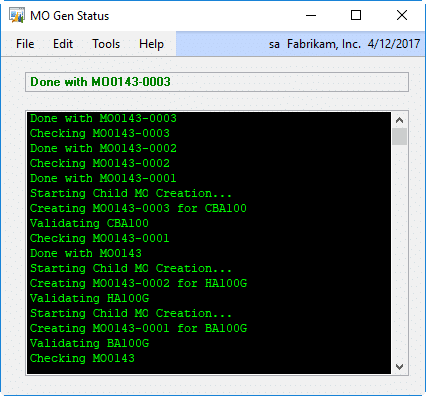Open the Edit menu
426x396 pixels.
tap(63, 44)
